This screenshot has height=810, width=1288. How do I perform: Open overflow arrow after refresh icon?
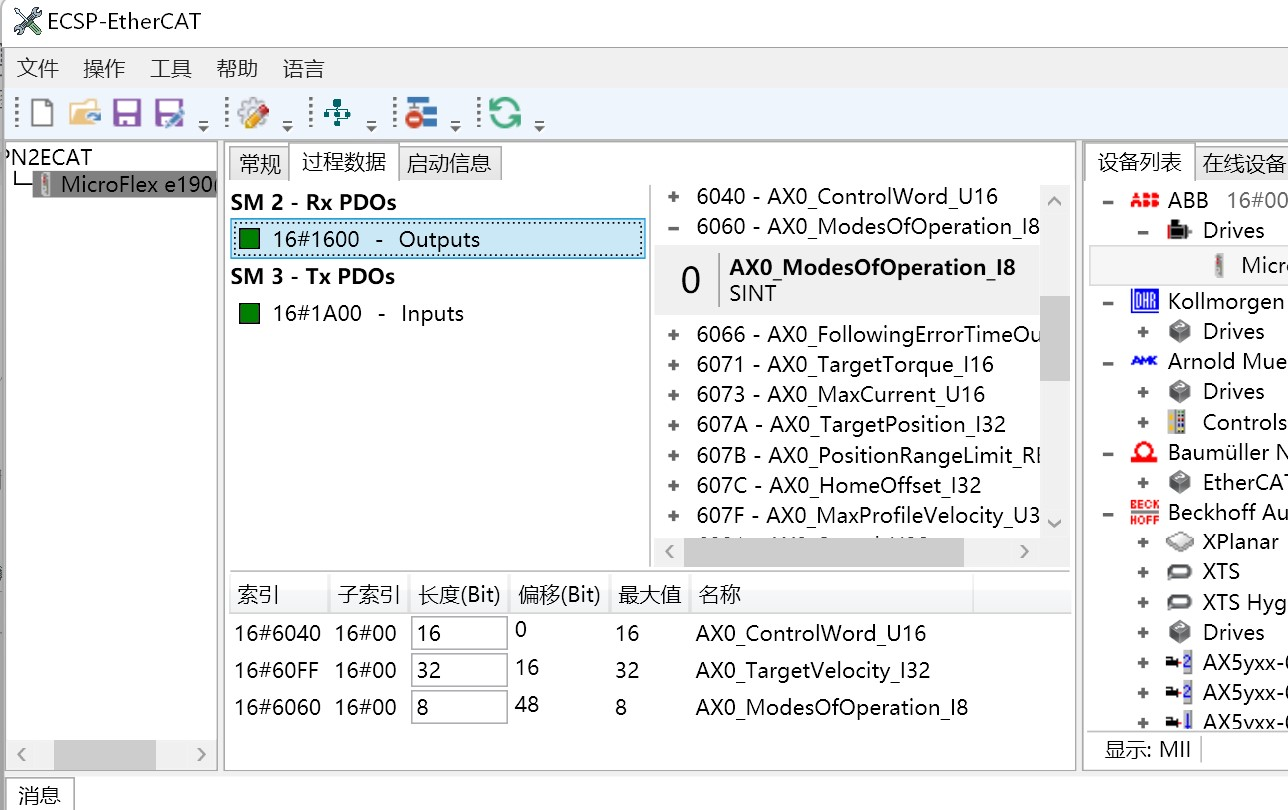coord(539,126)
